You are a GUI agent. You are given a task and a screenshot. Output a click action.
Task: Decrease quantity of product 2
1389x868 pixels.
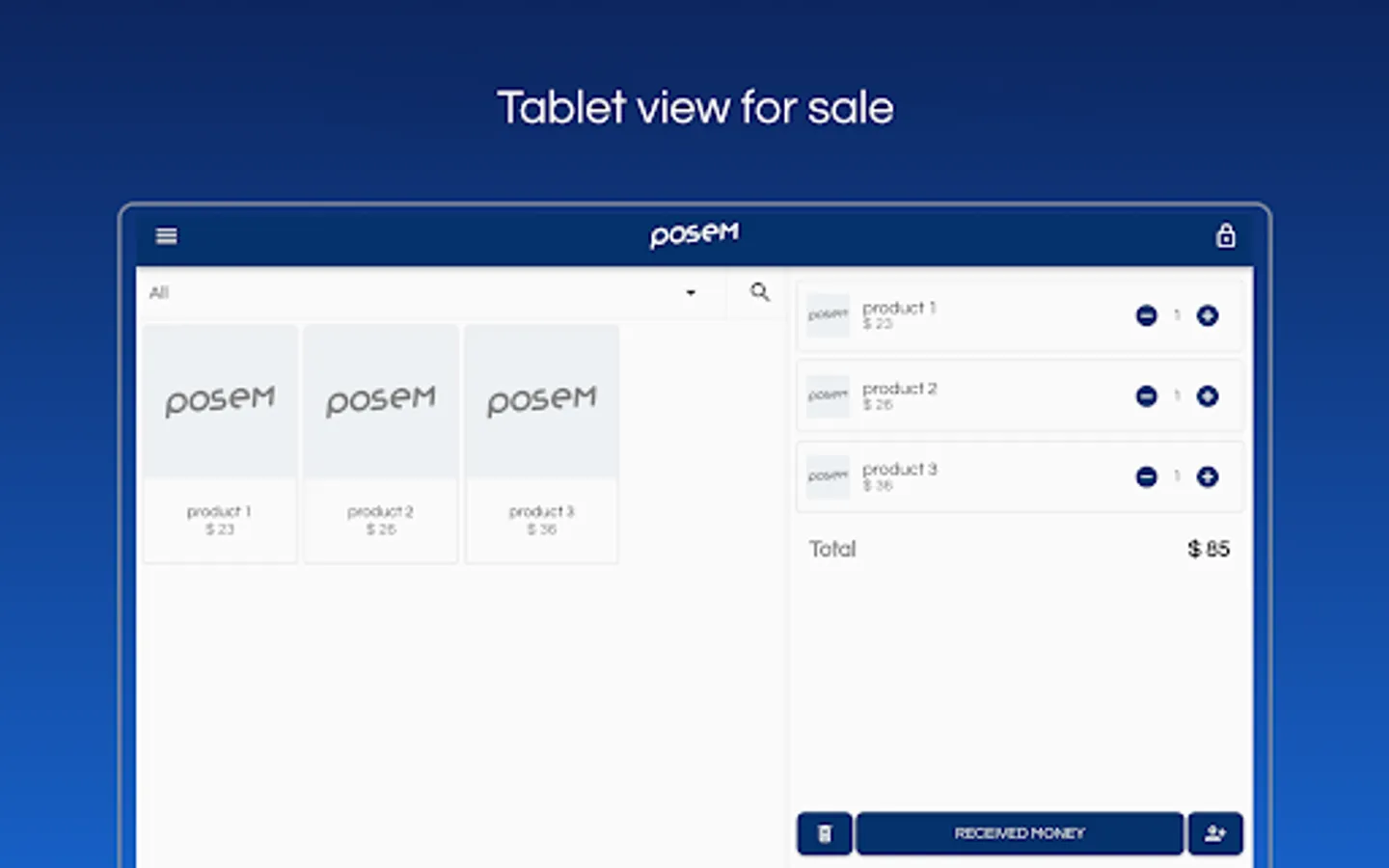click(1146, 396)
